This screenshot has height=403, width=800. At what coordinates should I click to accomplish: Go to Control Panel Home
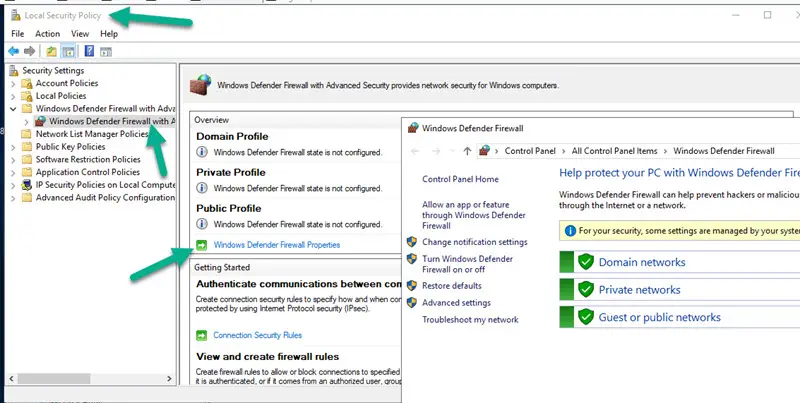460,179
